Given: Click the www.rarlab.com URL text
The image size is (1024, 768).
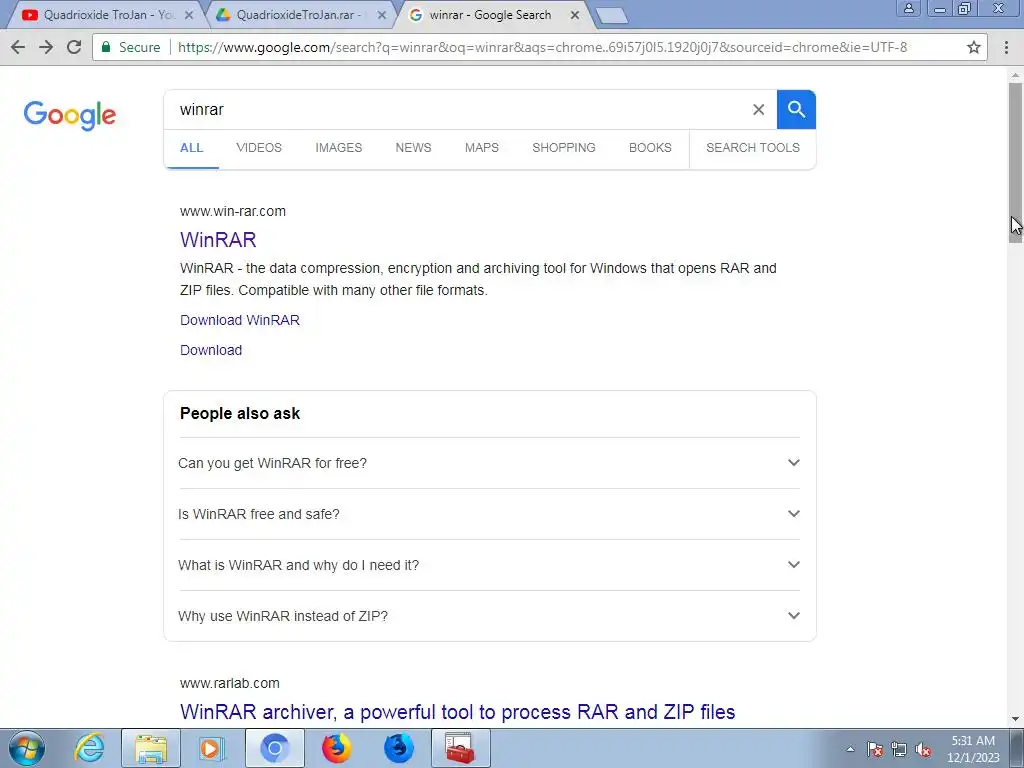Looking at the screenshot, I should click(x=230, y=683).
